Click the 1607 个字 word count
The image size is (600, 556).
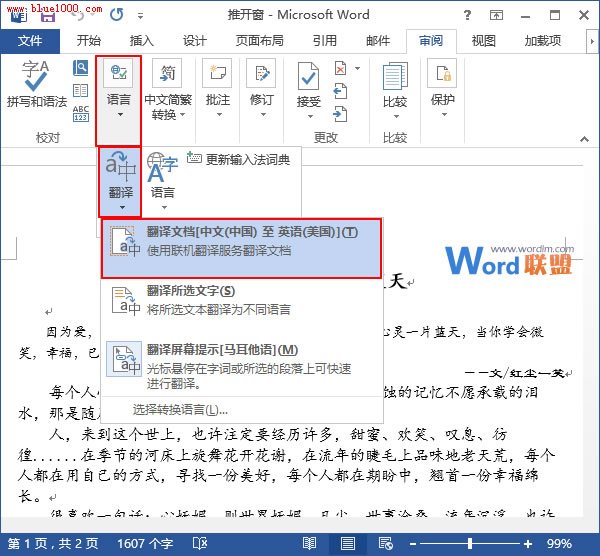tap(145, 543)
